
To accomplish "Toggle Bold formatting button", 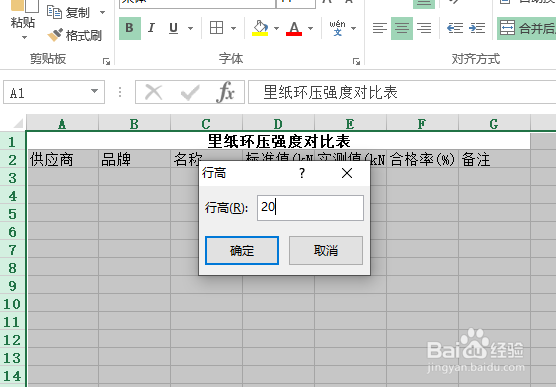I will tap(130, 28).
